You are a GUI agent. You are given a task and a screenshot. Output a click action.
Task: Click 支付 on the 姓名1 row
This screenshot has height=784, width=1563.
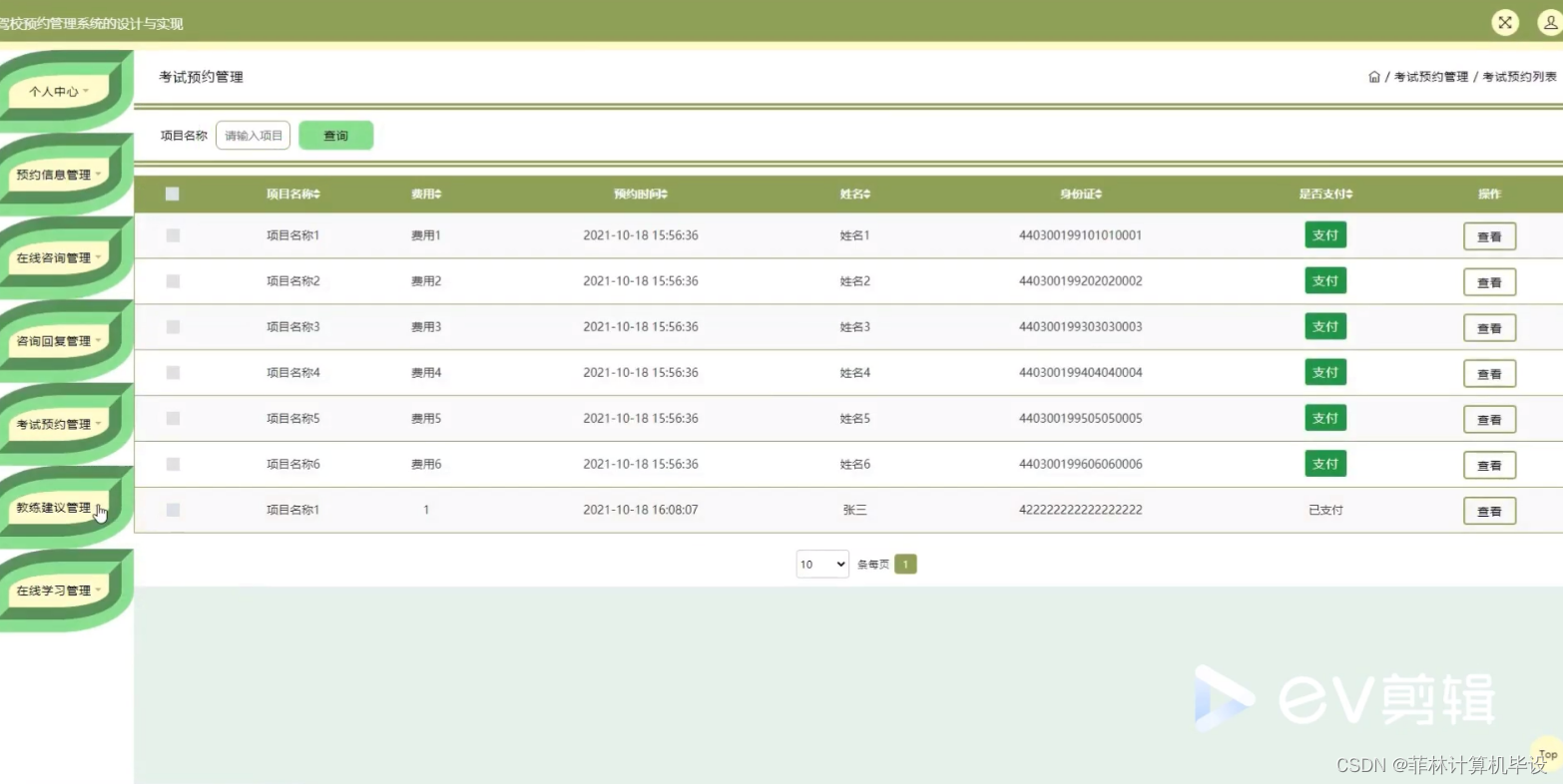[1325, 234]
